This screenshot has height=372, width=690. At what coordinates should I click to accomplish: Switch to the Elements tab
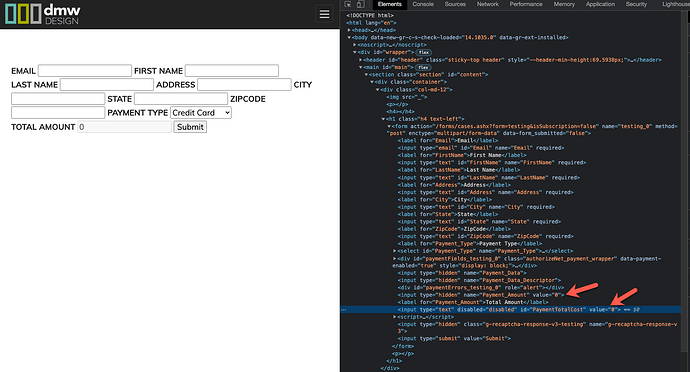[x=389, y=4]
